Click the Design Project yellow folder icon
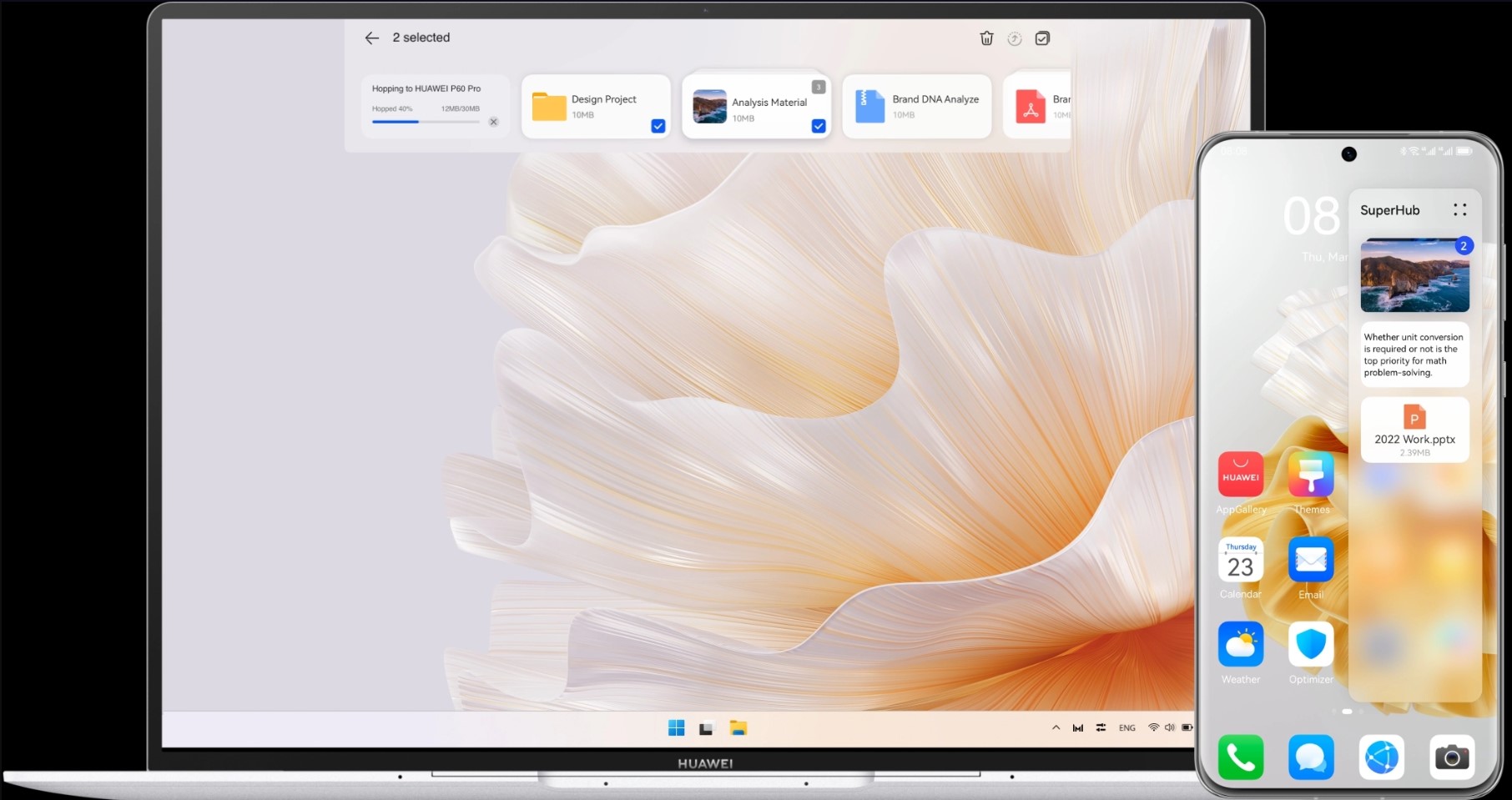Viewport: 1512px width, 800px height. click(549, 107)
